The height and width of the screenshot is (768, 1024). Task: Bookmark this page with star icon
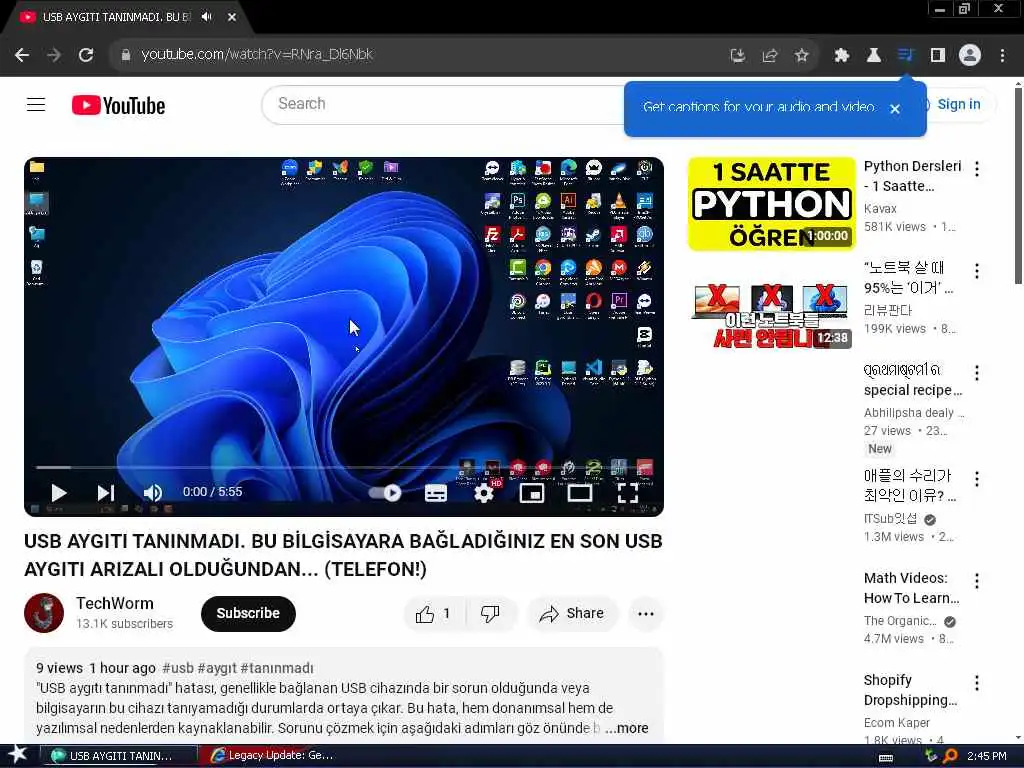tap(802, 56)
